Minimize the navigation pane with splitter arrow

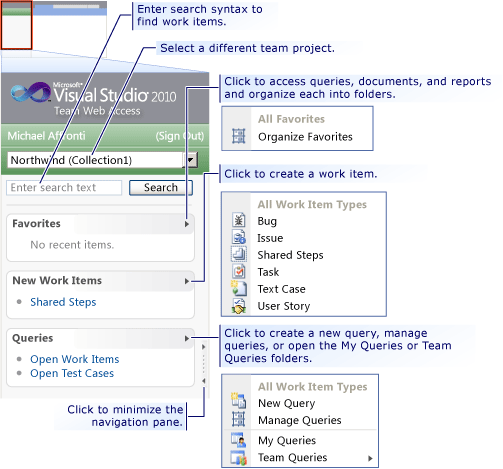click(203, 380)
